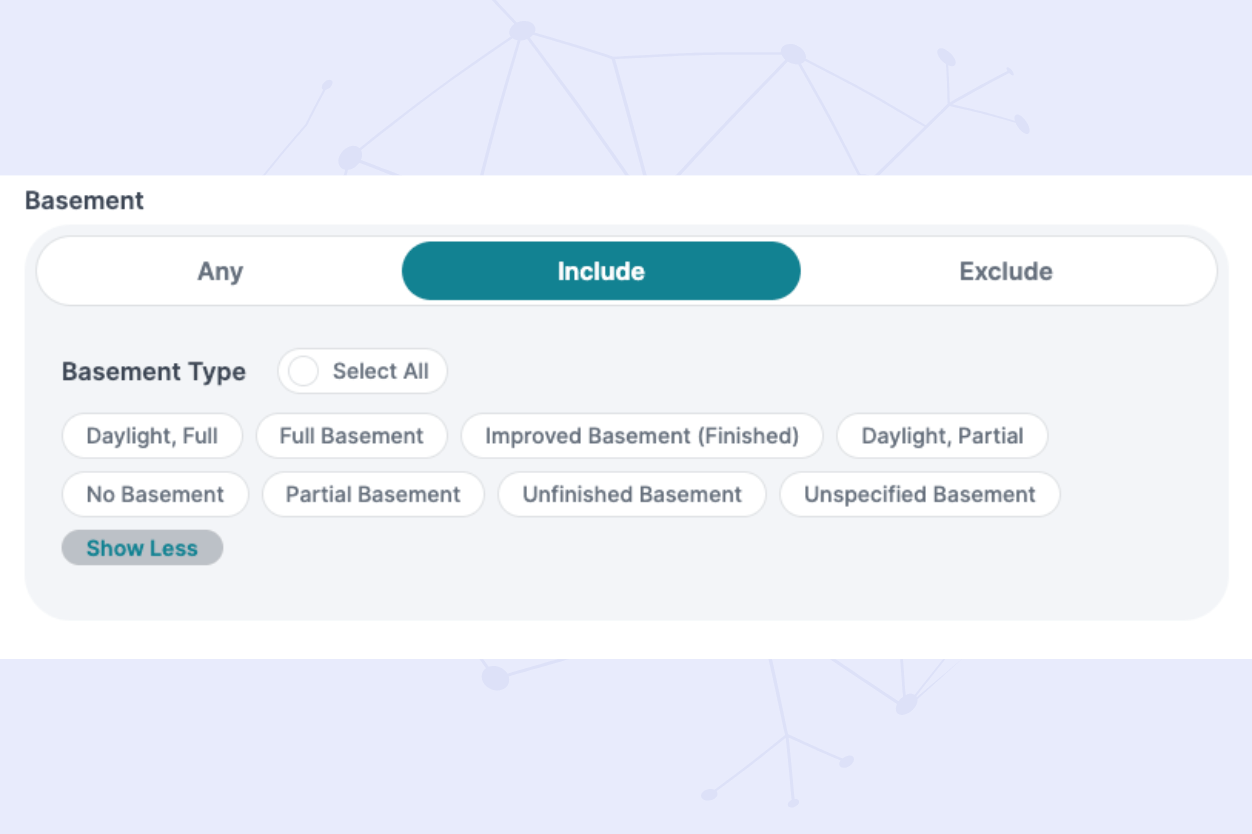Toggle the Full Basement option
This screenshot has width=1252, height=834.
351,436
